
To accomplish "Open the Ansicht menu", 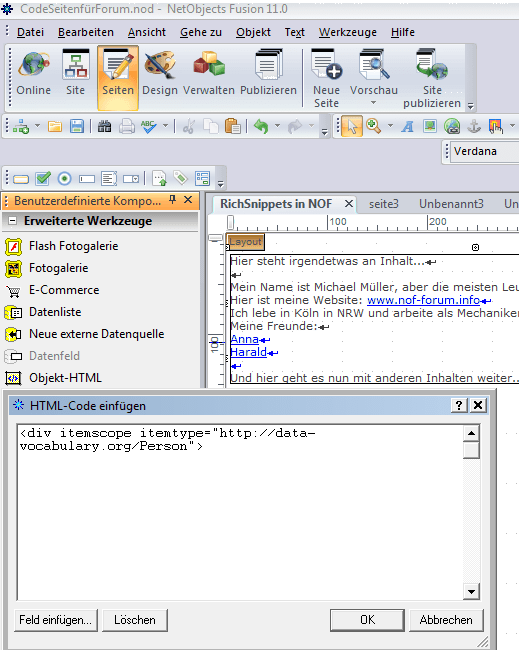I will click(147, 32).
